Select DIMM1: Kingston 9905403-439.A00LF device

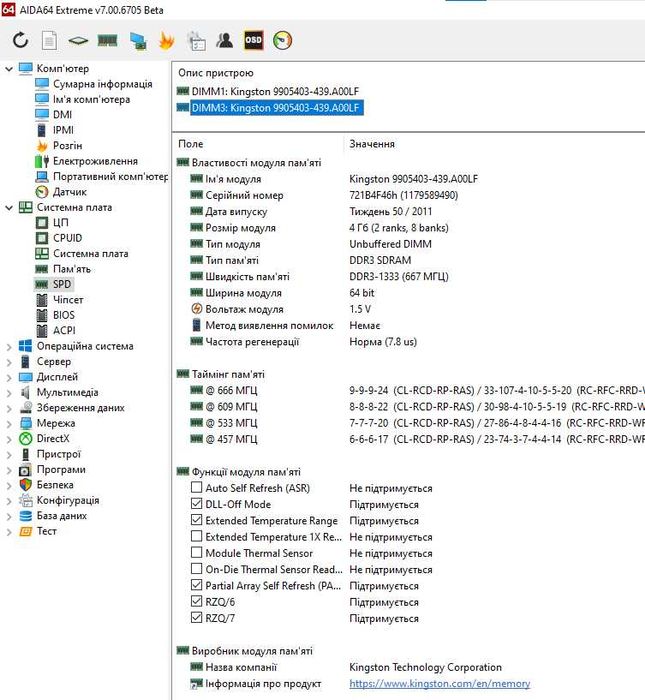click(x=275, y=92)
